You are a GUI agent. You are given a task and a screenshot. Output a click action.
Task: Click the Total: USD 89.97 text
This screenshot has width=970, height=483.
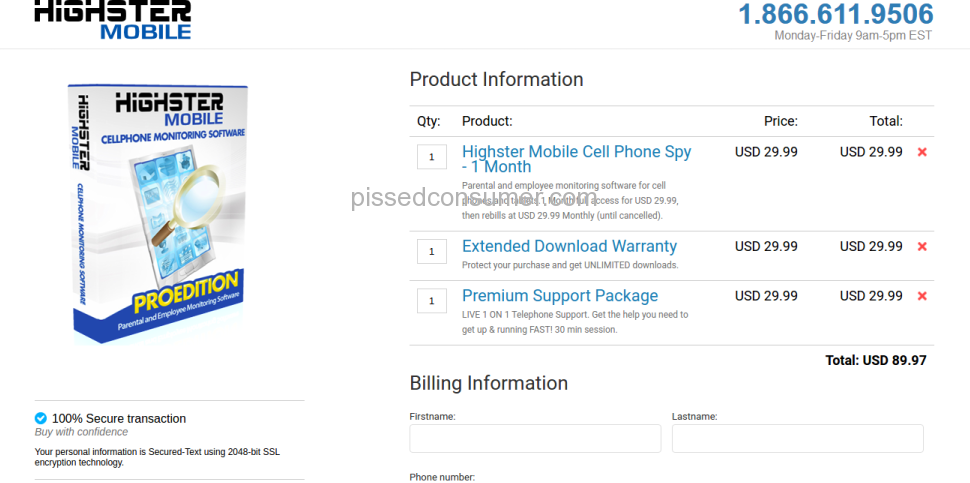[876, 360]
